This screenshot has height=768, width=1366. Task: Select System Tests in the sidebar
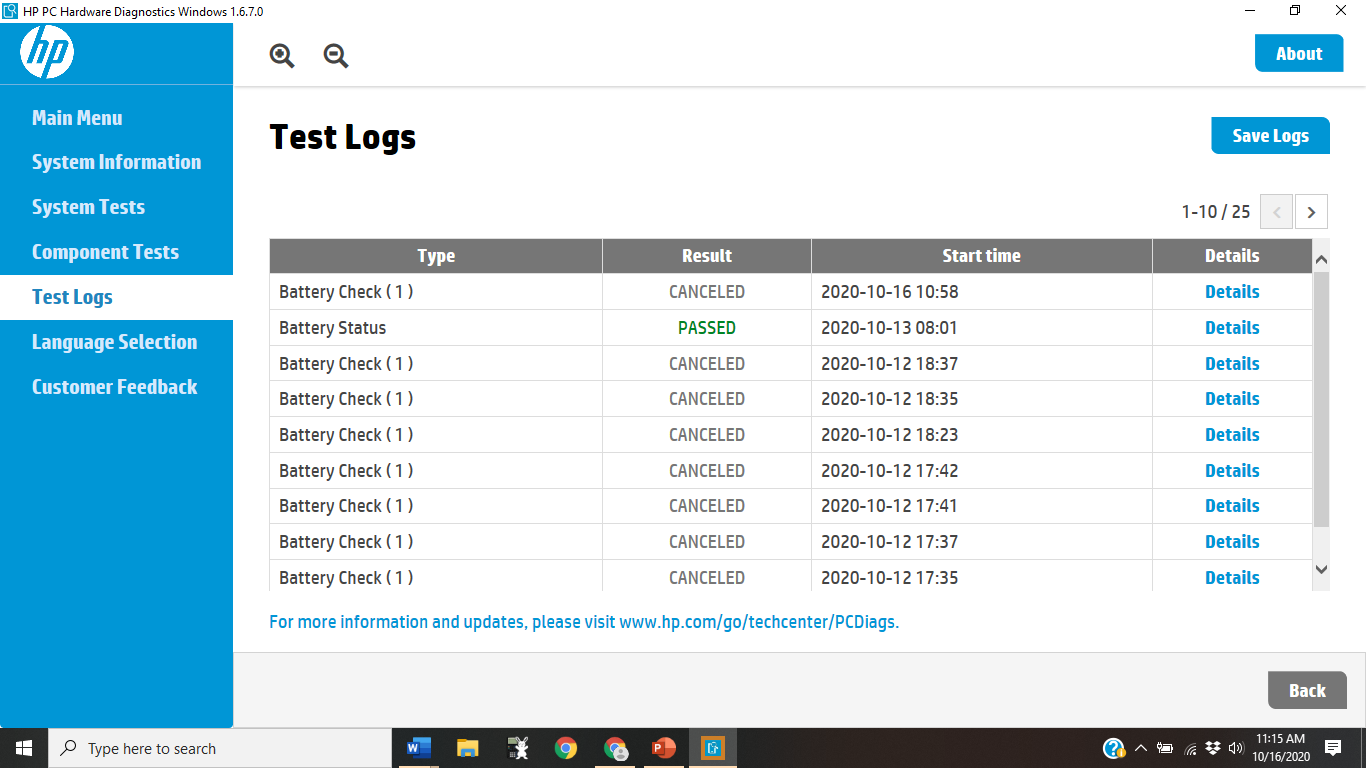click(88, 207)
